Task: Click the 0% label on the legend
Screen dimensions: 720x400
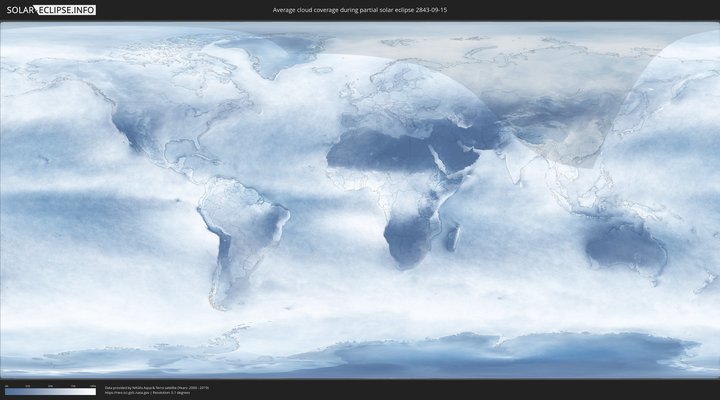Action: (6, 385)
